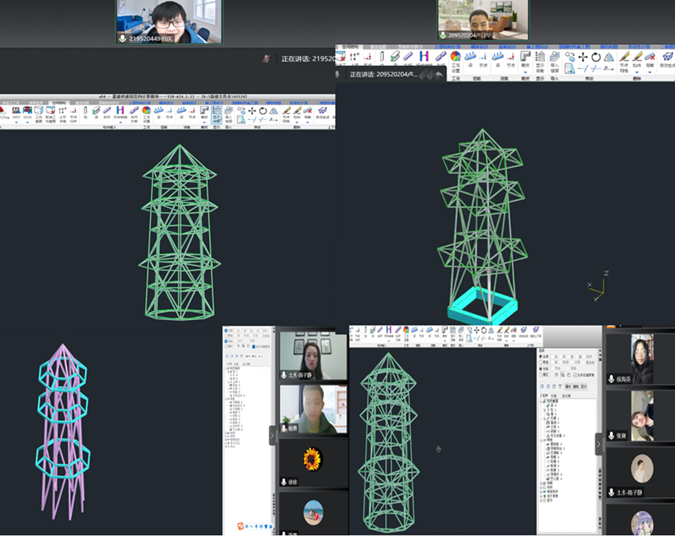Viewport: 675px width, 536px height.
Task: Click microphone icon on participant 209520204's label
Action: (x=443, y=33)
